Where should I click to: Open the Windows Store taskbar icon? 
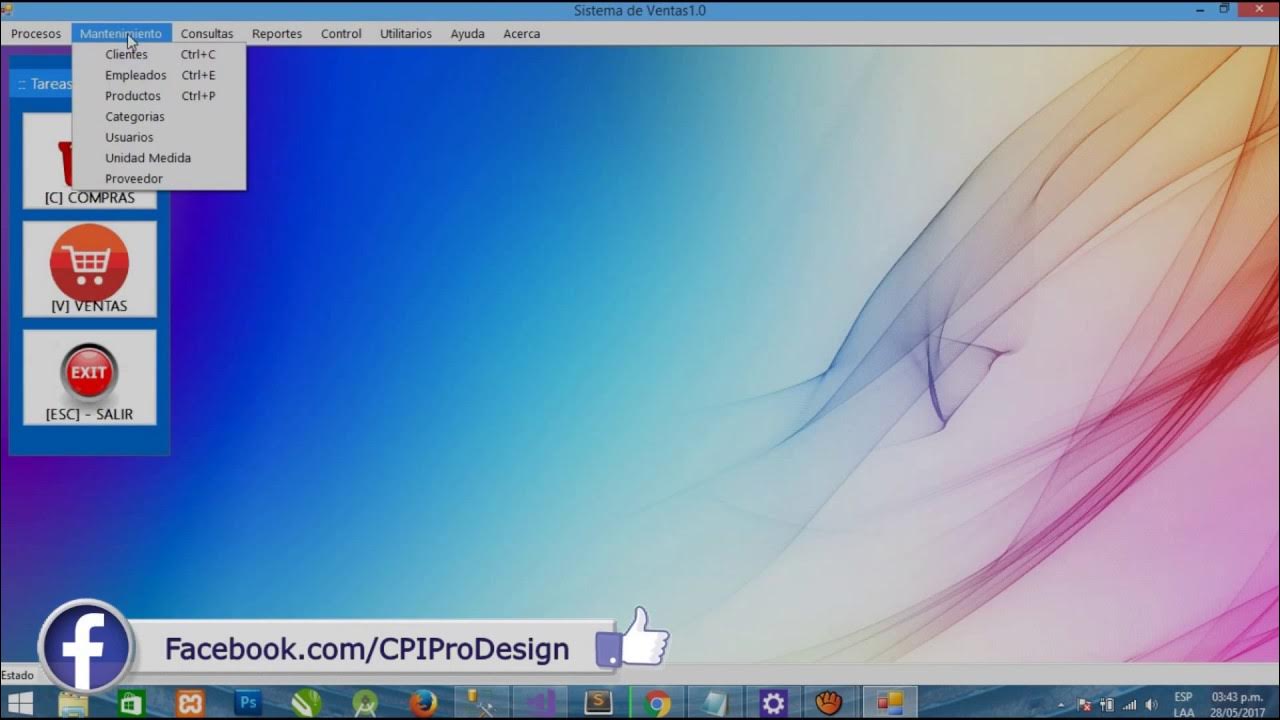pyautogui.click(x=131, y=704)
